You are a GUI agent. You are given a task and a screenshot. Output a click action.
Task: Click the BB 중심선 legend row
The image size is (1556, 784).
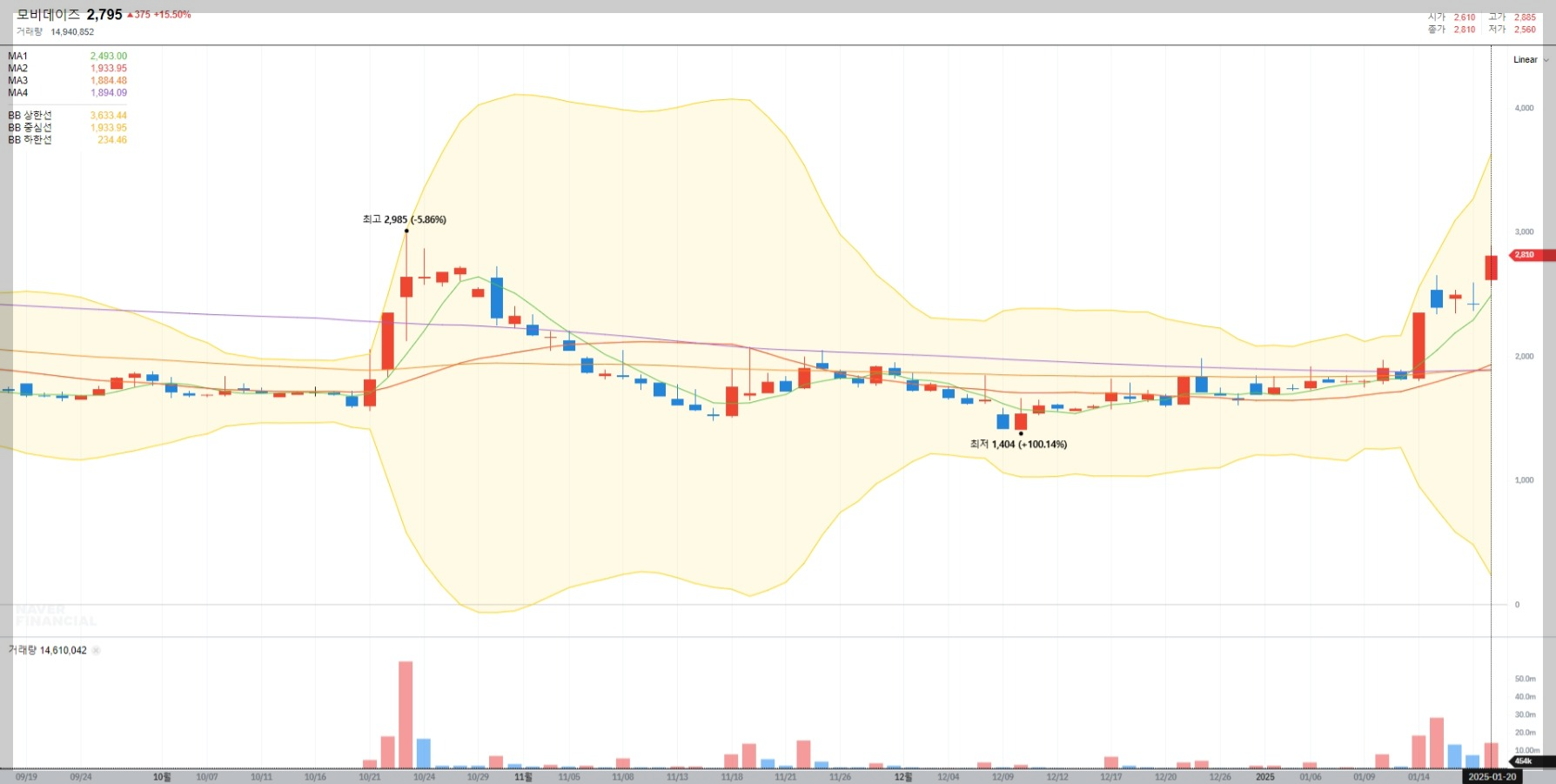(x=67, y=127)
